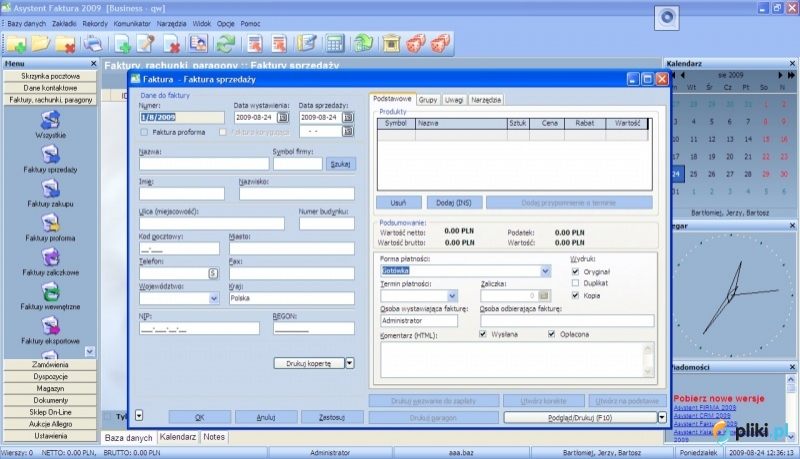Click the open folder toolbar icon
800x459 pixels.
pyautogui.click(x=41, y=43)
